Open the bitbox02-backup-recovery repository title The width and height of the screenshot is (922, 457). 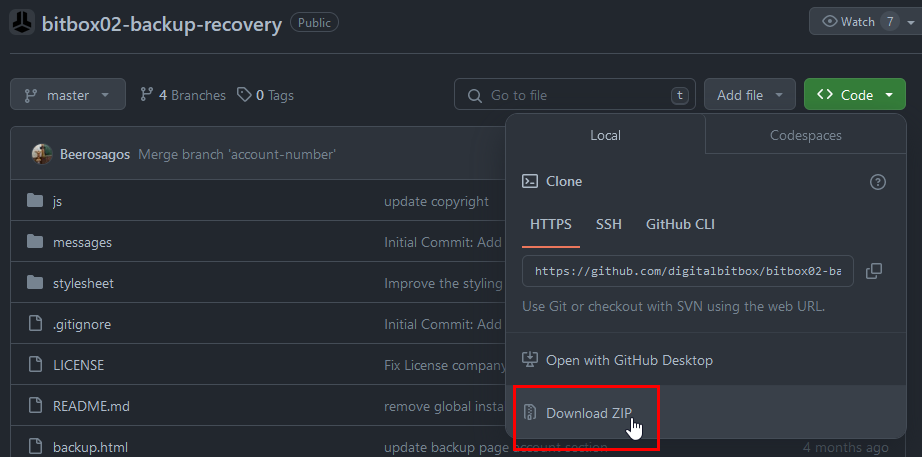click(162, 24)
